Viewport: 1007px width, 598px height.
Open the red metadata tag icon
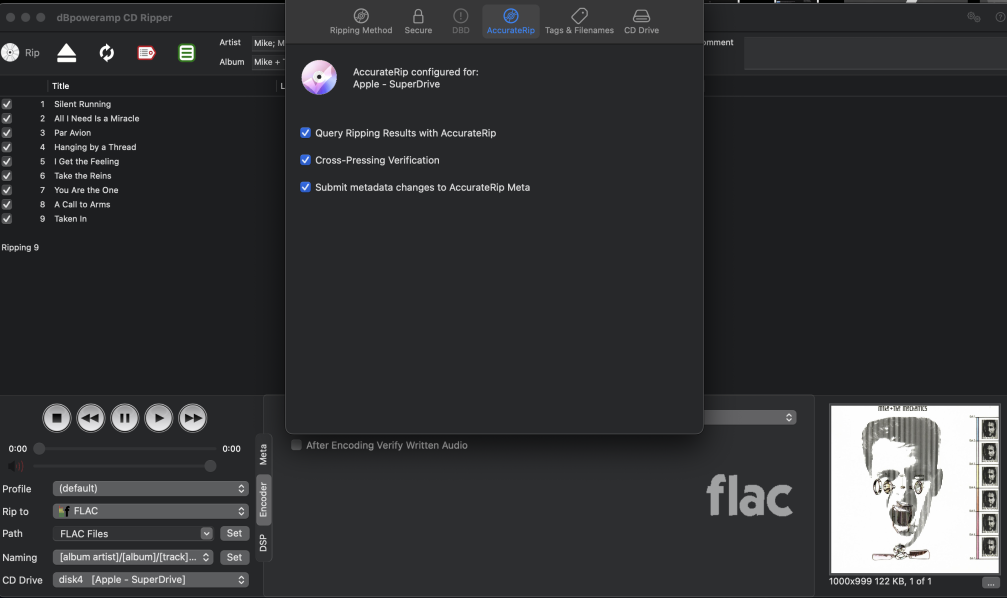(x=147, y=53)
